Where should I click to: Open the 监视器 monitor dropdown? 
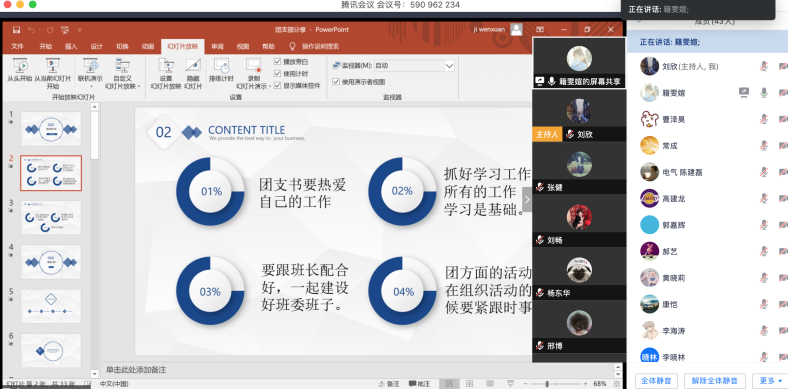415,66
